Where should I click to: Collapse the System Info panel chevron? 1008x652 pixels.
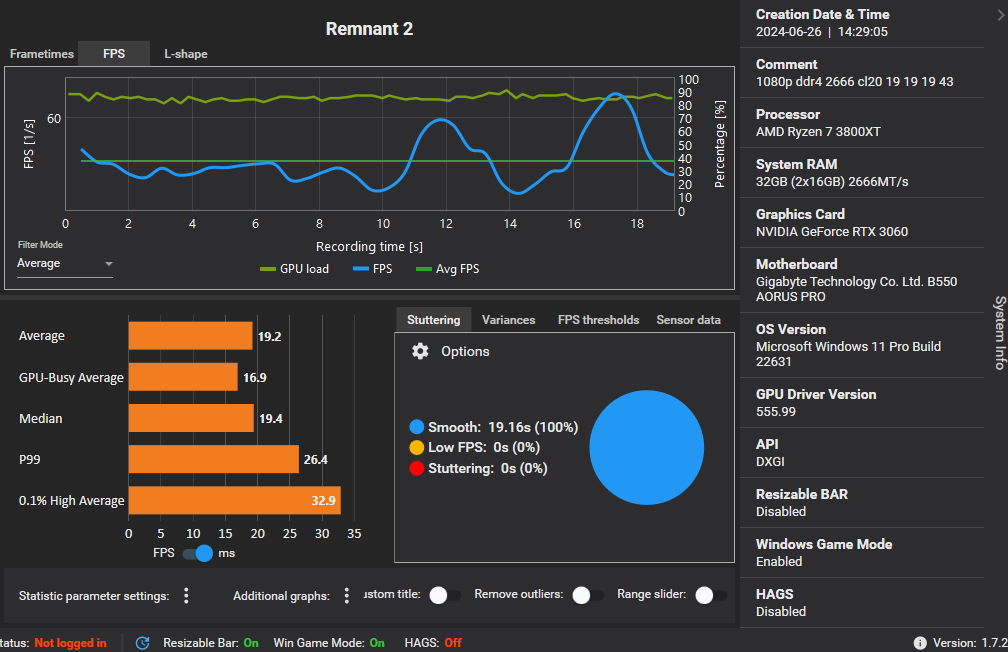point(1000,15)
